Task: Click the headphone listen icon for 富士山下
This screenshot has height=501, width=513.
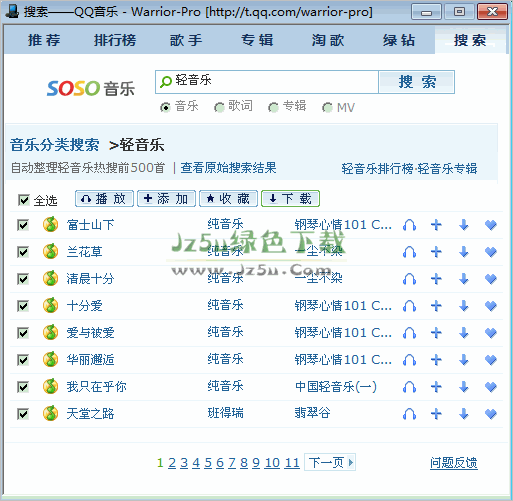Action: [x=409, y=225]
